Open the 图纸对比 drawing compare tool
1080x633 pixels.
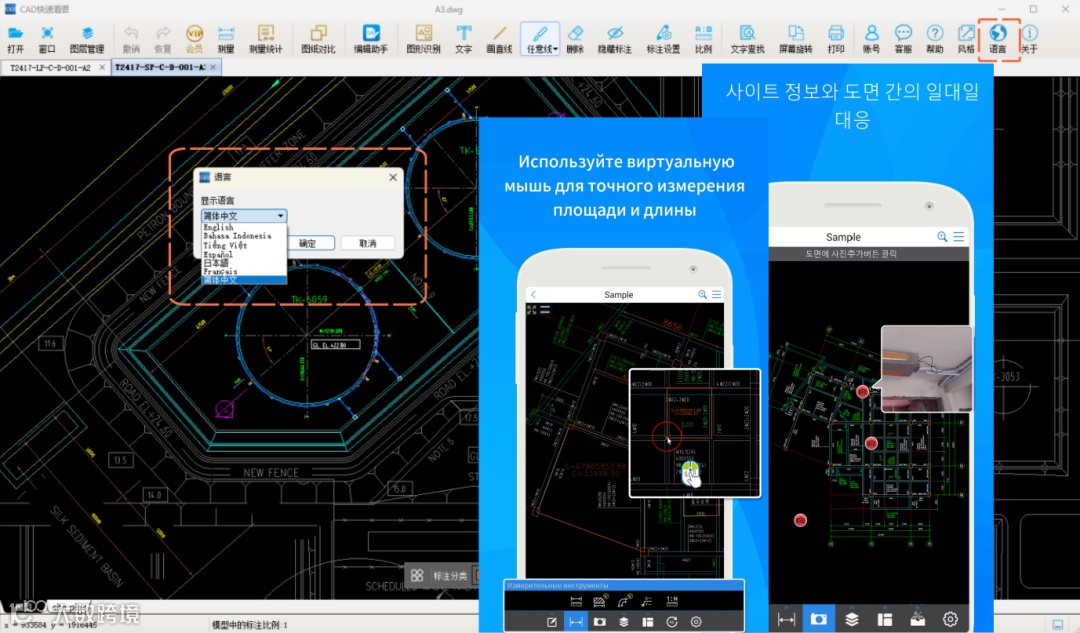(318, 39)
